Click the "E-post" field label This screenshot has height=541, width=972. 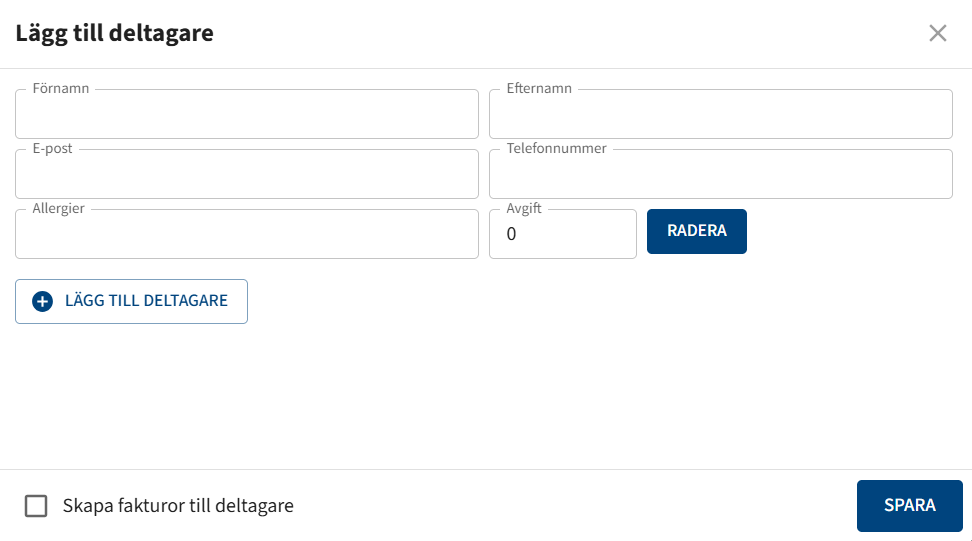tap(52, 149)
